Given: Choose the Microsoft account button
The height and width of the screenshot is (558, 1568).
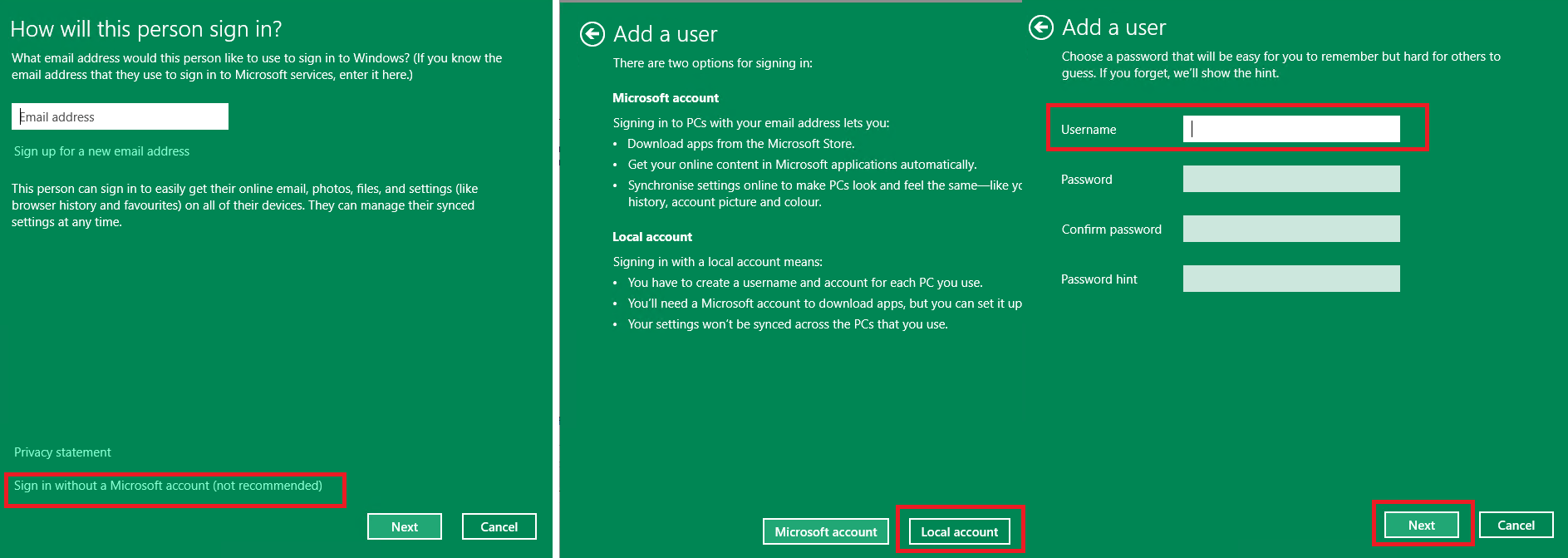Looking at the screenshot, I should (826, 531).
